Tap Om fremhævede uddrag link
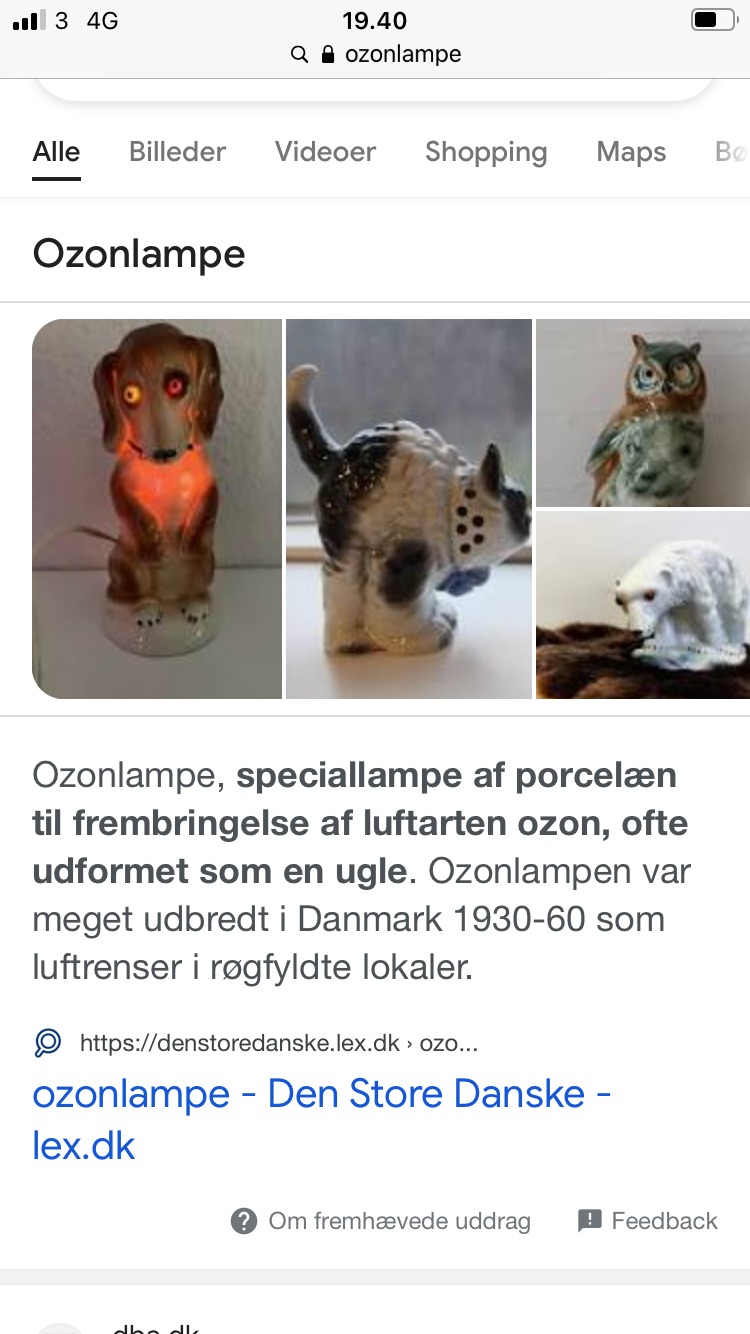Viewport: 750px width, 1334px height. (399, 1221)
